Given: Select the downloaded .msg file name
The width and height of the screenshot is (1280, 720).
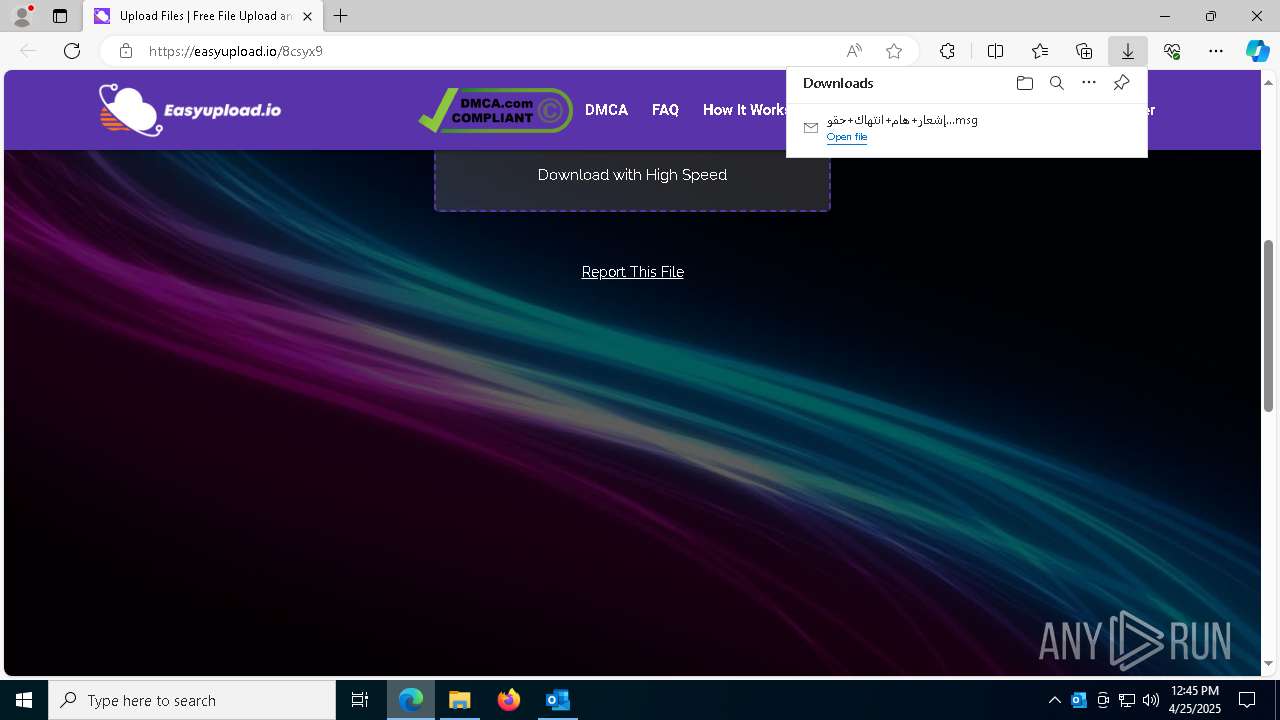Looking at the screenshot, I should [902, 120].
